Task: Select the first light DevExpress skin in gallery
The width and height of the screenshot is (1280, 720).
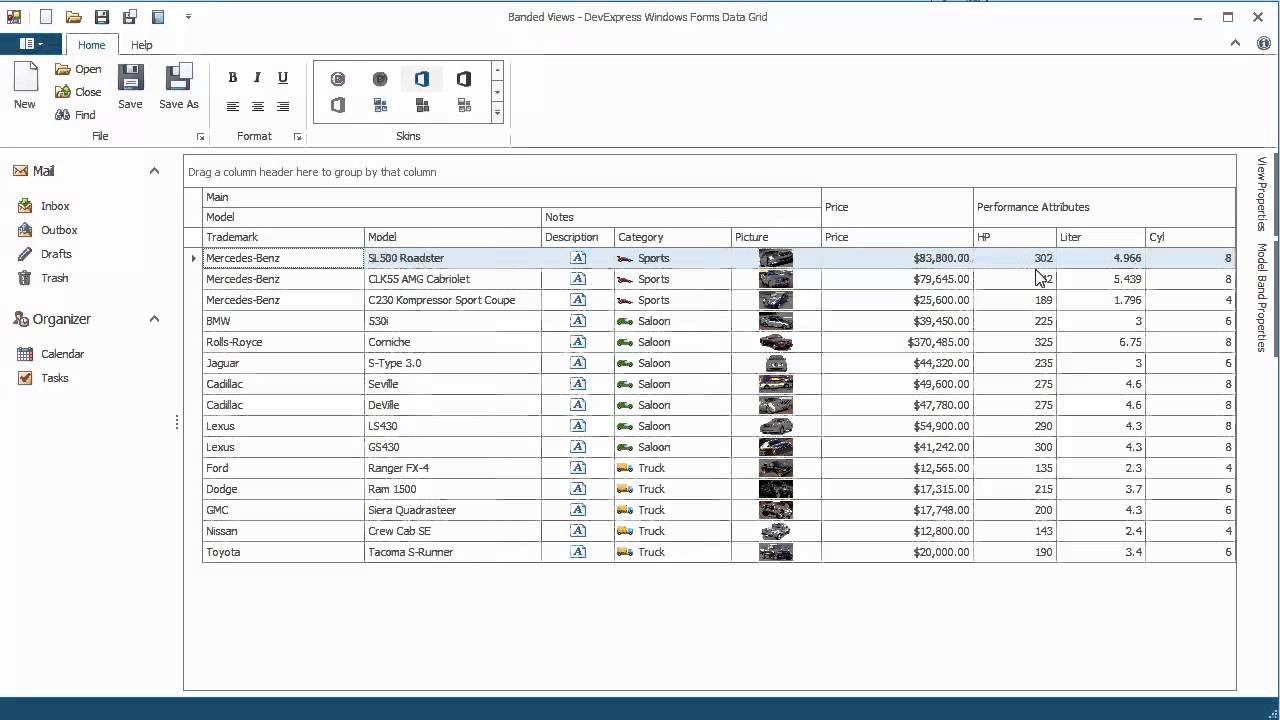Action: [338, 79]
